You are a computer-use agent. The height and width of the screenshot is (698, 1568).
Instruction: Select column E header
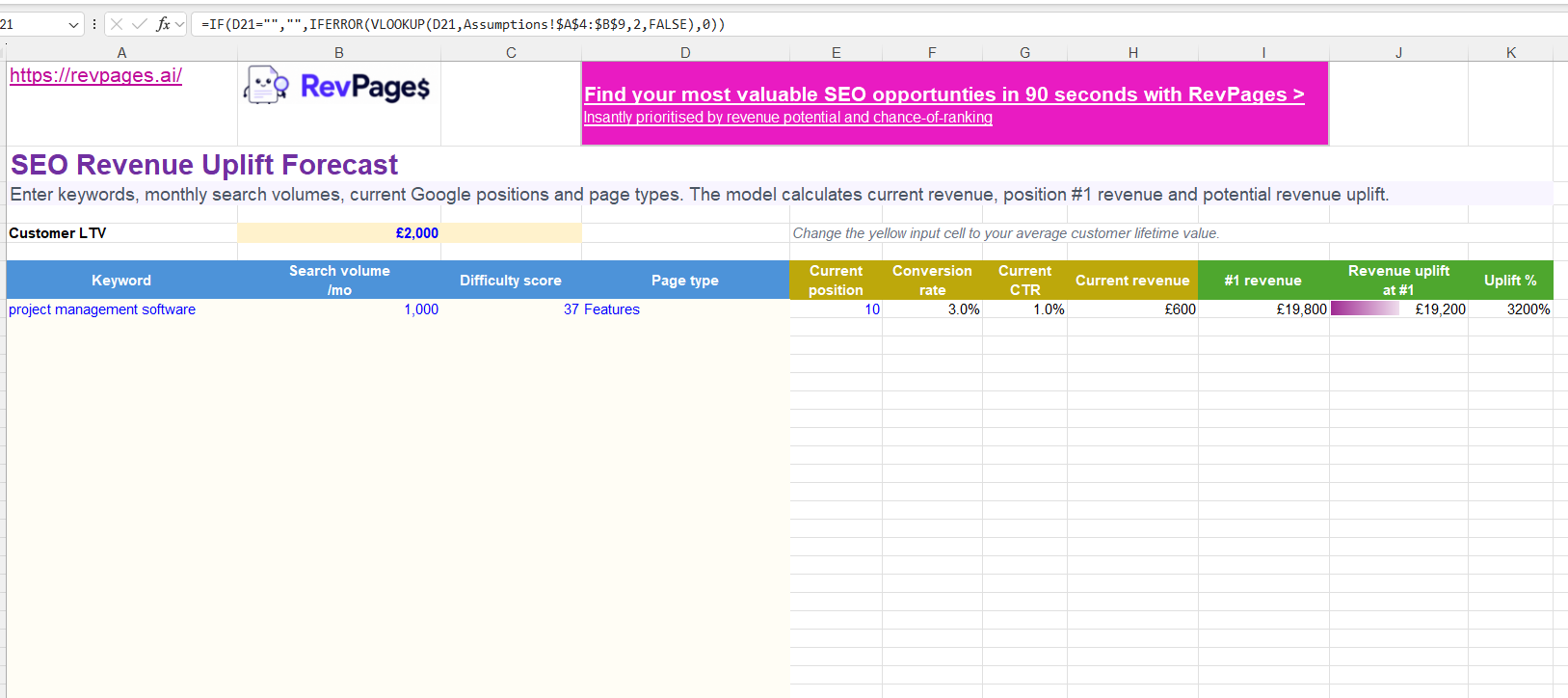pos(836,53)
